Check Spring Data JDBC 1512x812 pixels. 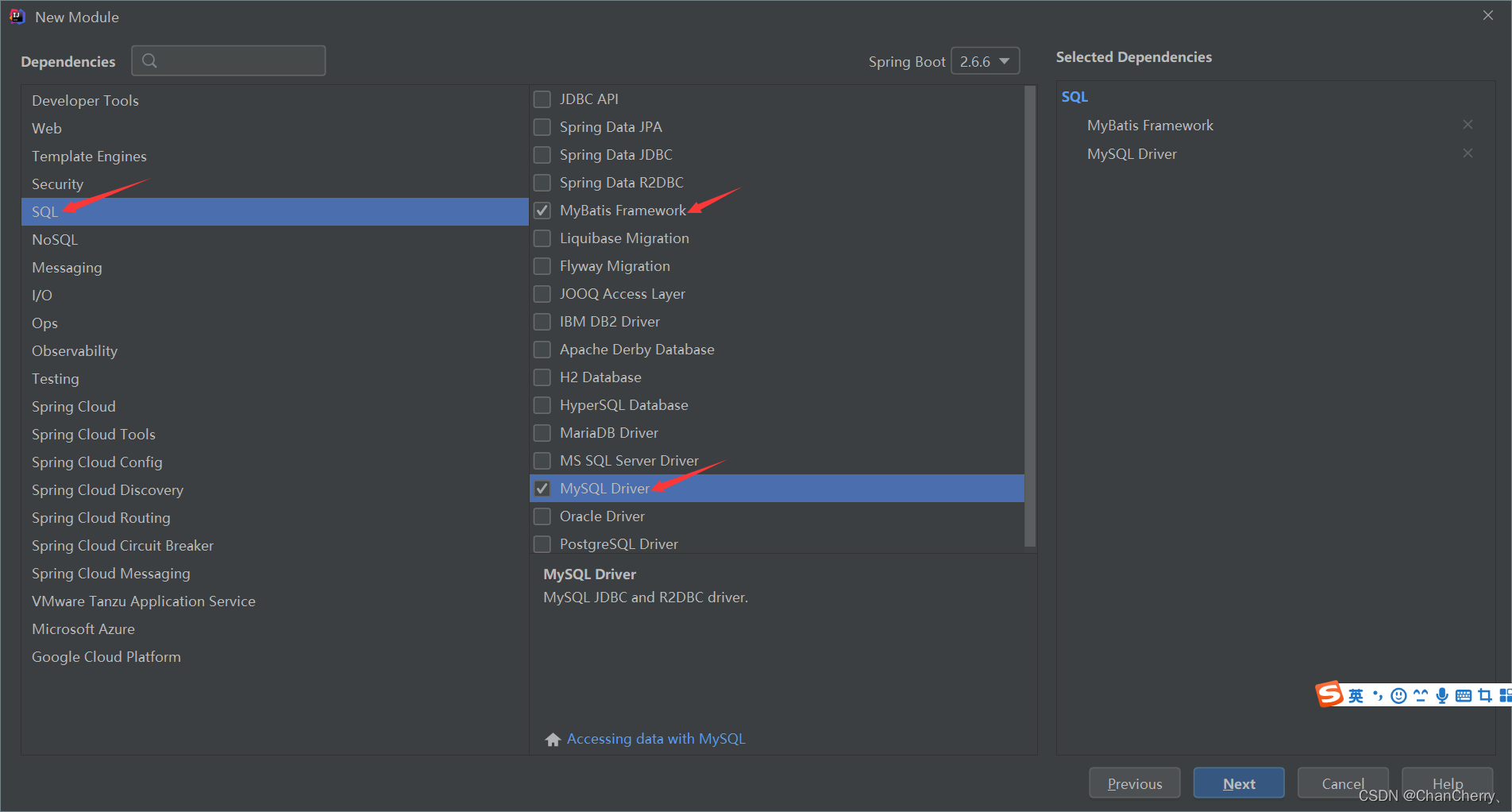pos(542,155)
